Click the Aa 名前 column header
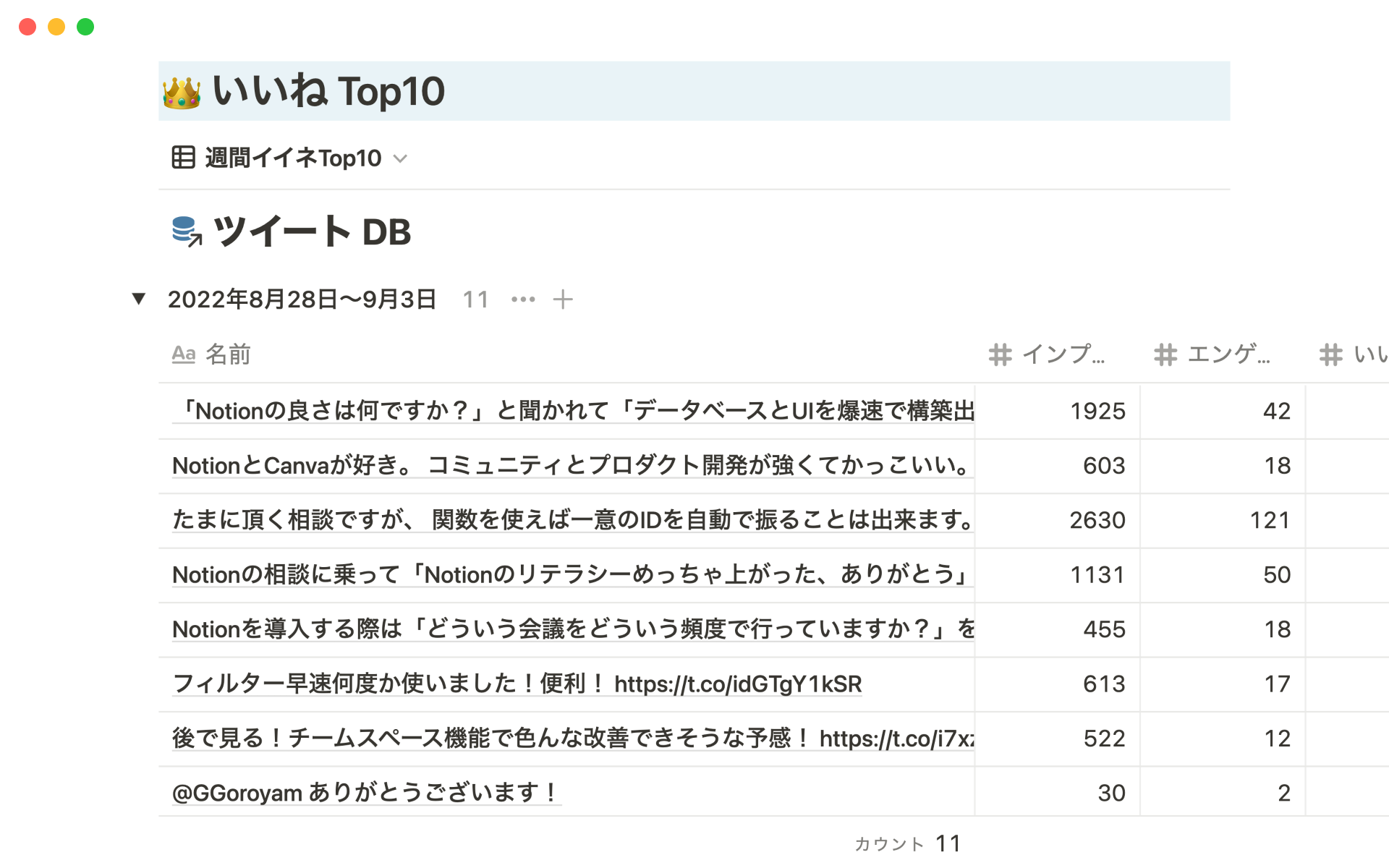This screenshot has height=868, width=1389. pyautogui.click(x=211, y=354)
